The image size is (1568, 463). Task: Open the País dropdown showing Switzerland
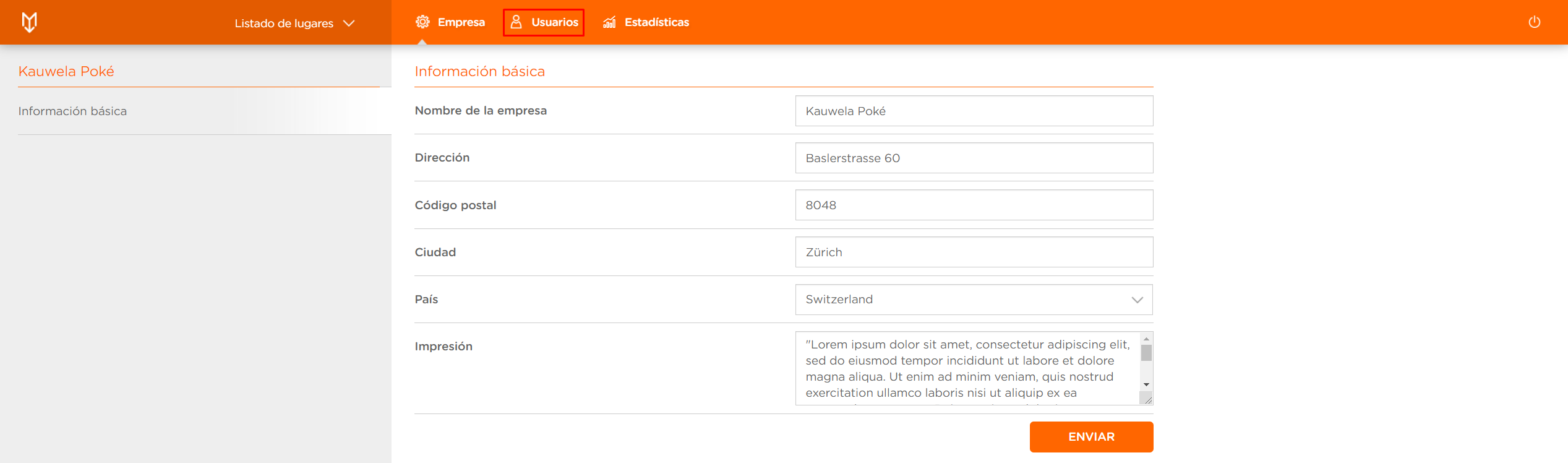click(974, 300)
